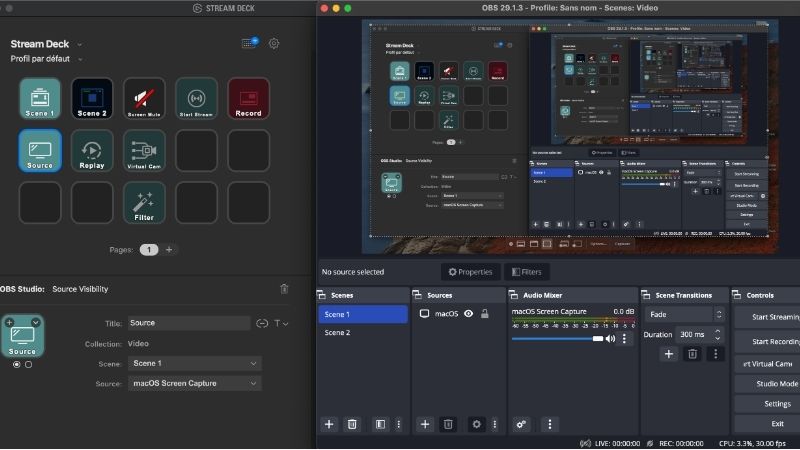The width and height of the screenshot is (800, 450).
Task: Open the Sources toolbar three-dot overflow menu
Action: pyautogui.click(x=494, y=424)
